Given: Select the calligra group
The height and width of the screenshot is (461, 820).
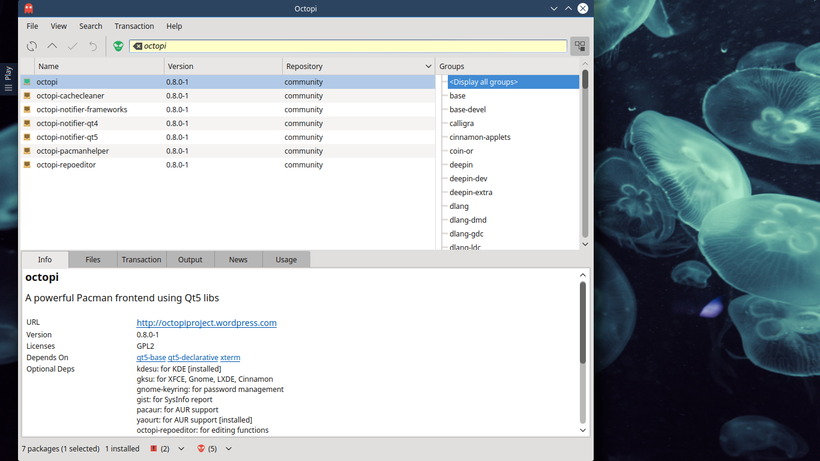Looking at the screenshot, I should tap(461, 123).
